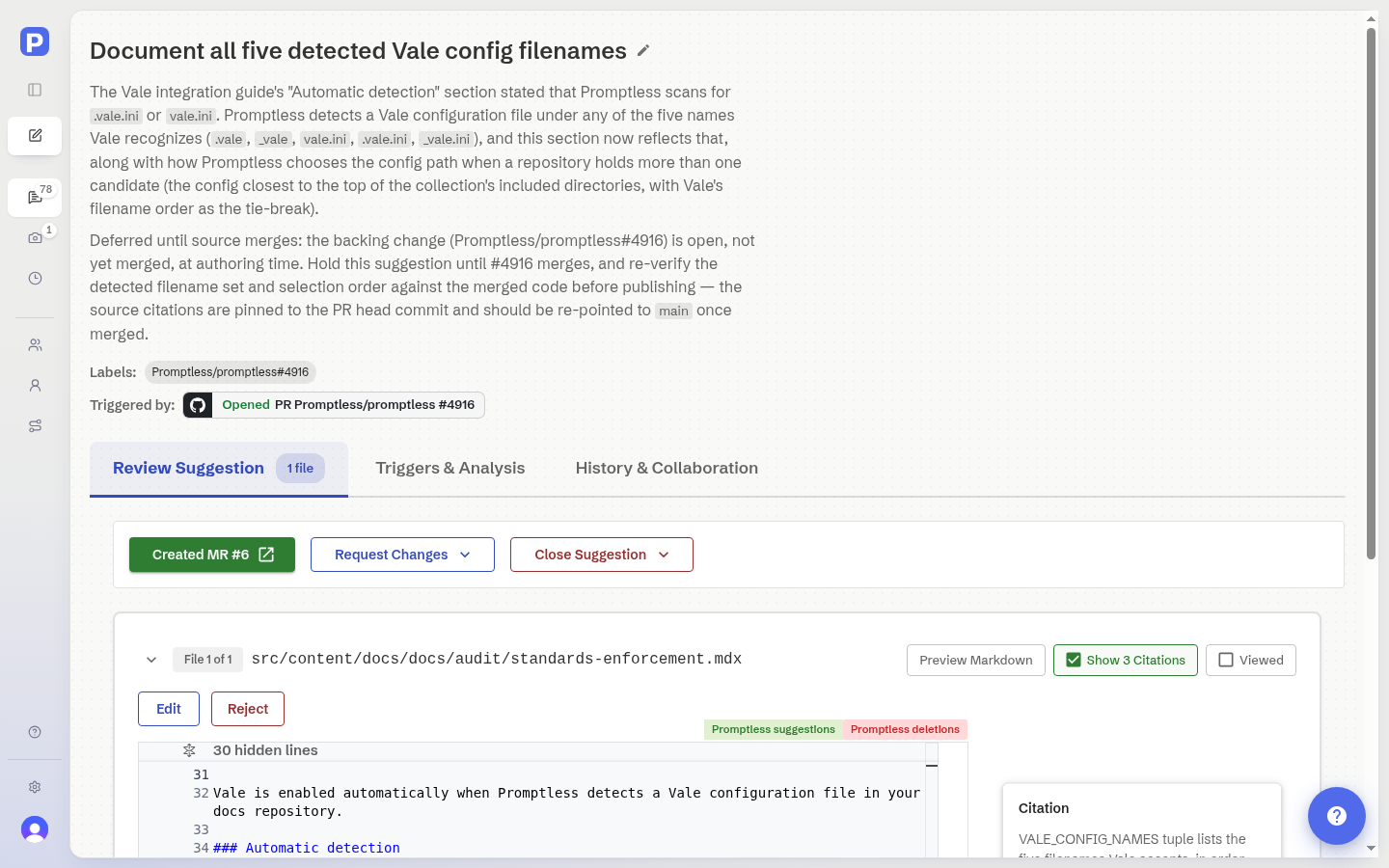Open the compose/edit note sidebar icon
The image size is (1389, 868).
point(35,136)
